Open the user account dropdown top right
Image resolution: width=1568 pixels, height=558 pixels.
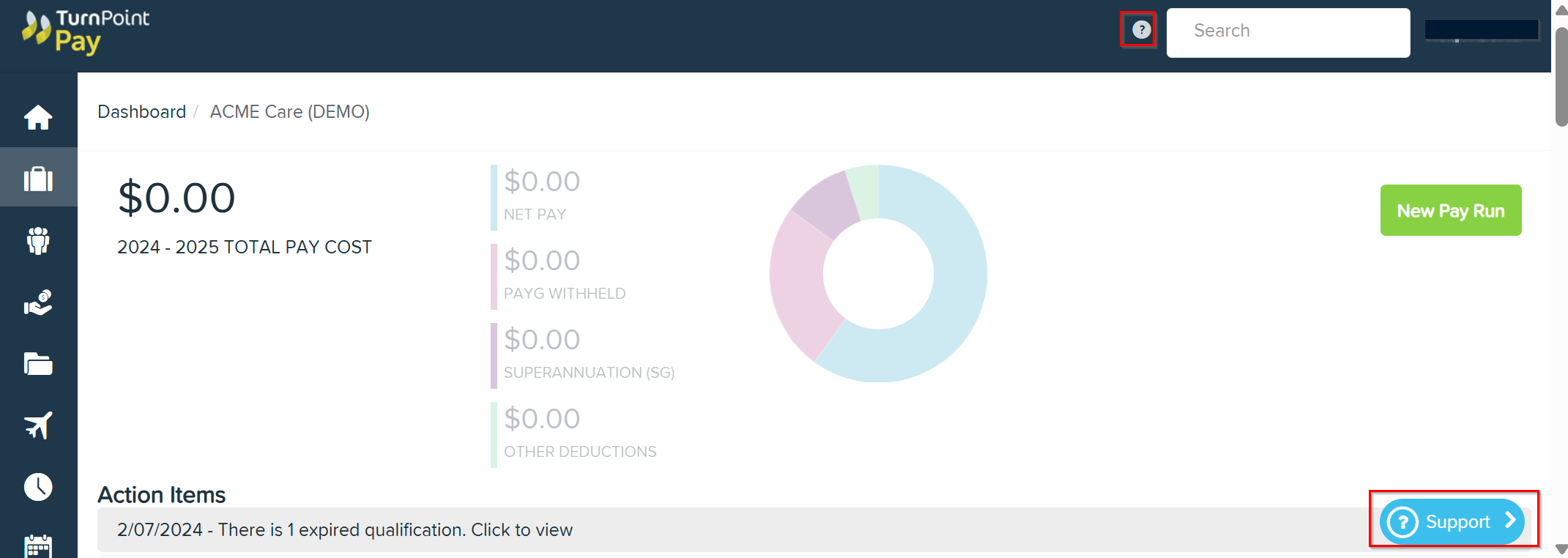click(x=1482, y=31)
